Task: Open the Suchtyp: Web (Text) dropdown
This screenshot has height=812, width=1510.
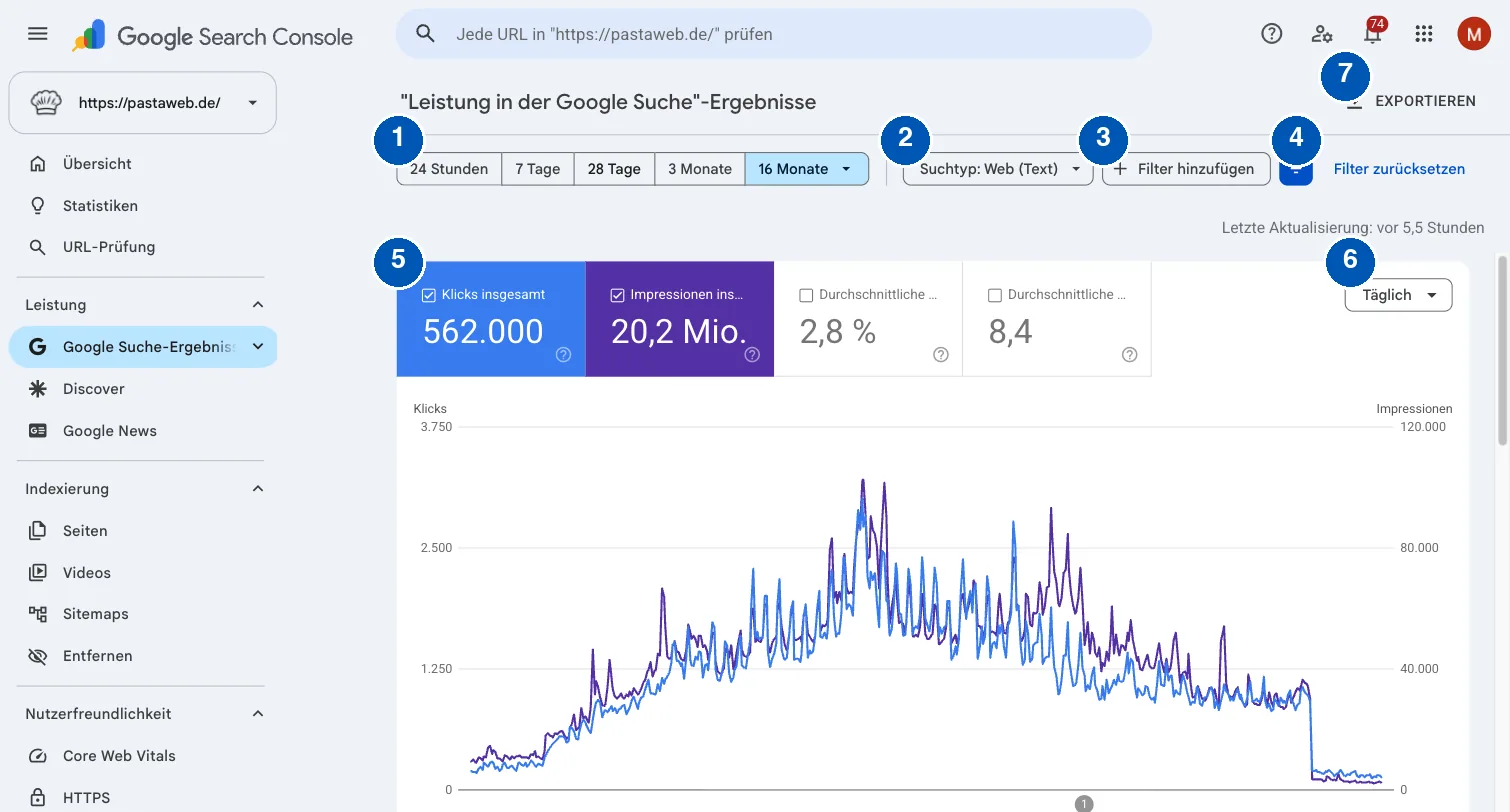Action: tap(998, 169)
